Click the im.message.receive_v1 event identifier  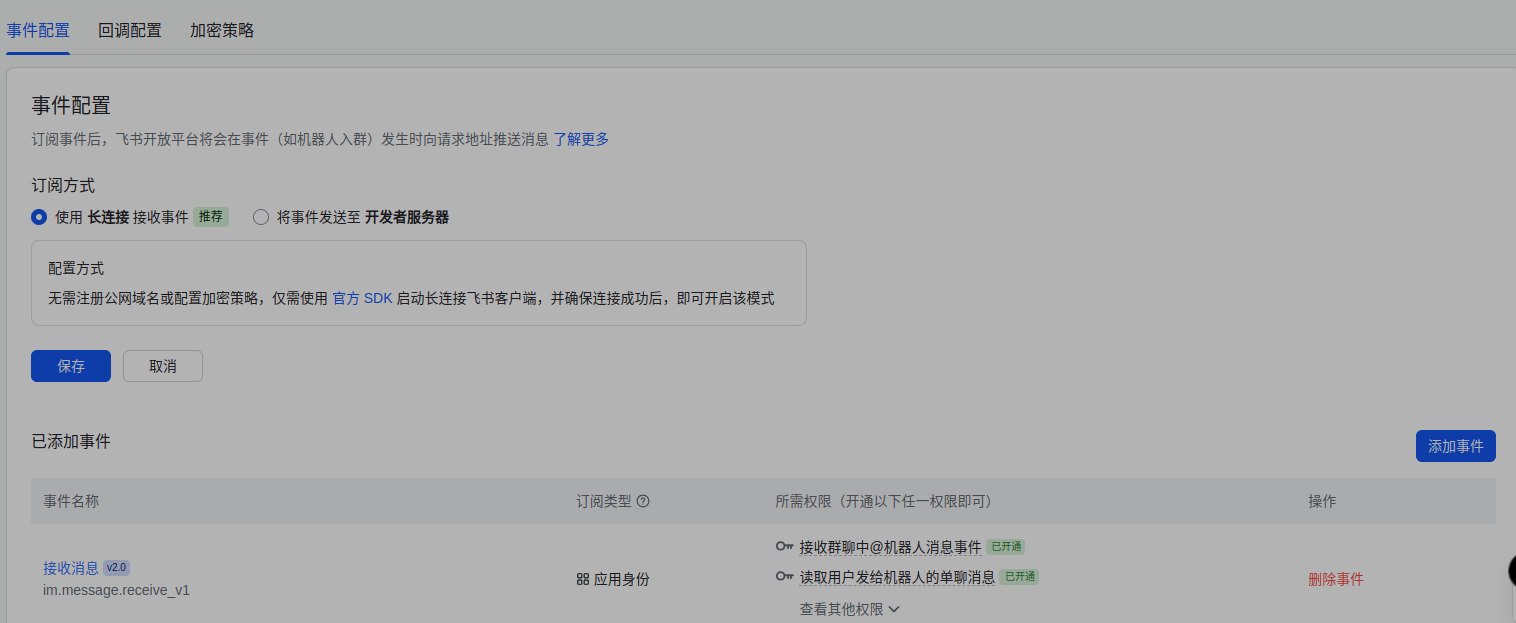[116, 590]
